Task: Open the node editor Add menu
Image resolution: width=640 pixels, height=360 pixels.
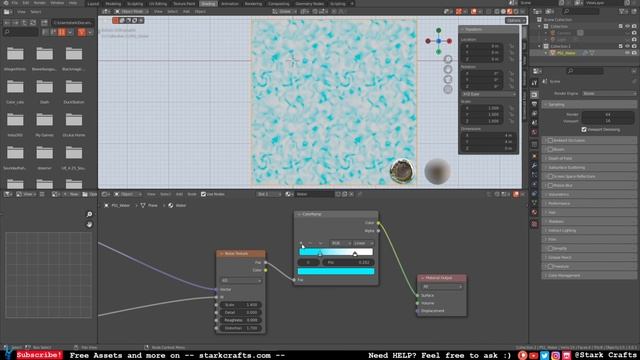Action: [179, 194]
